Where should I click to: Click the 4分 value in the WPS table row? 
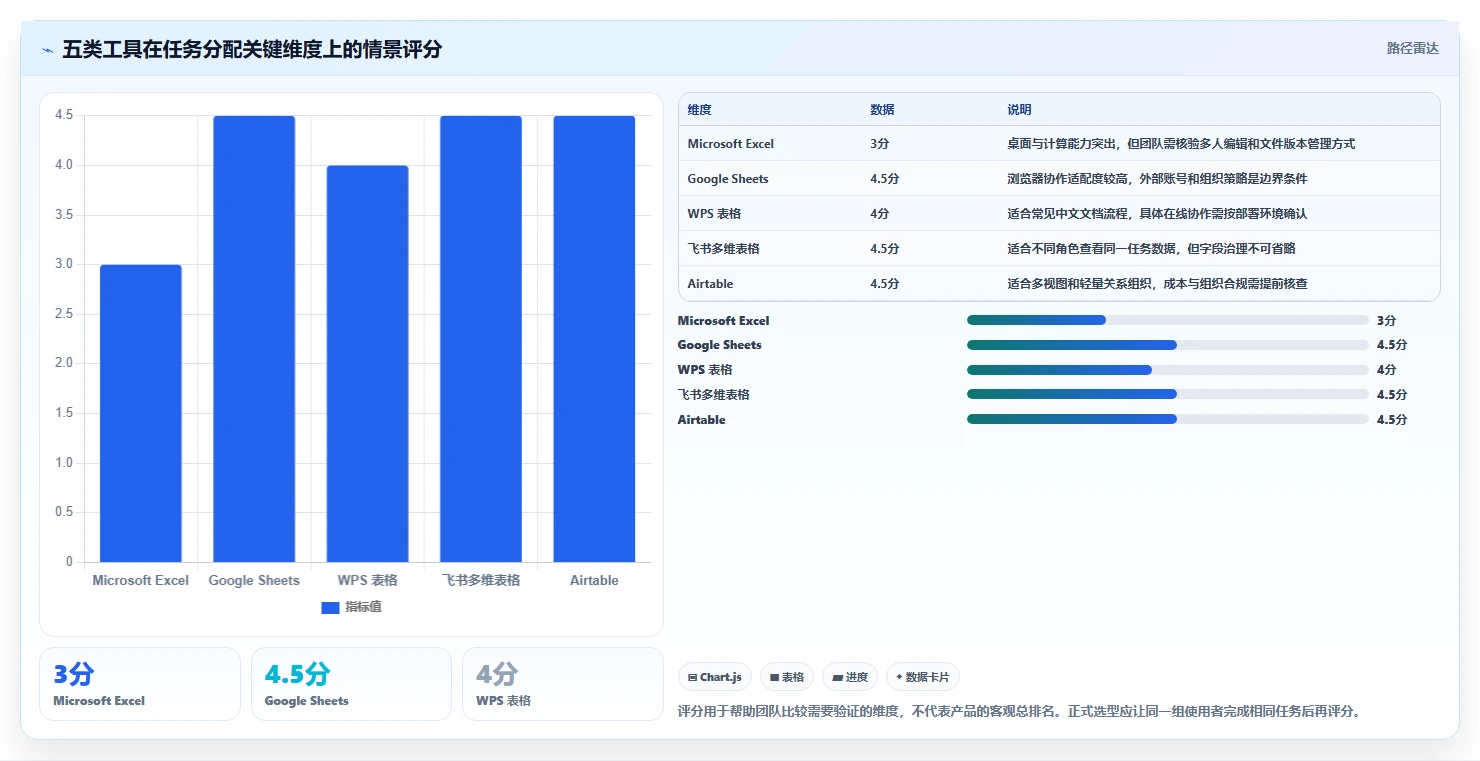pos(879,214)
